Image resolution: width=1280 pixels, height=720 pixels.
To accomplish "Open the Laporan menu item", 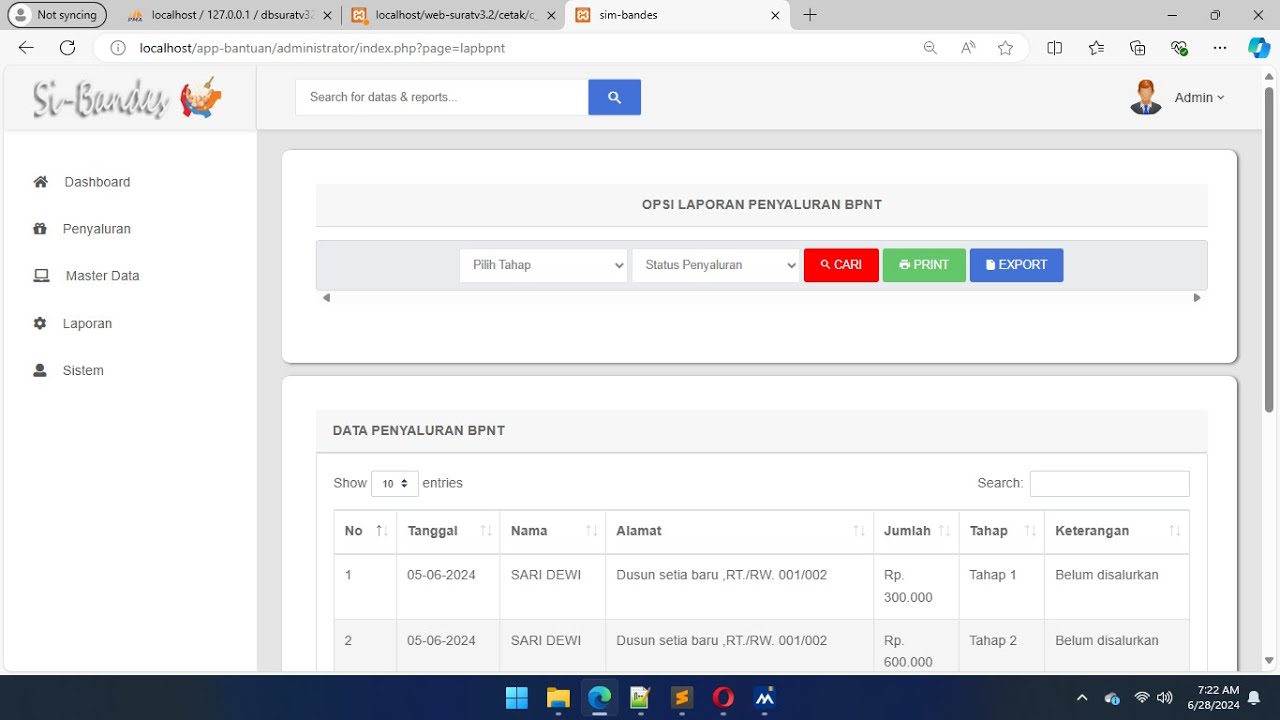I will click(87, 324).
